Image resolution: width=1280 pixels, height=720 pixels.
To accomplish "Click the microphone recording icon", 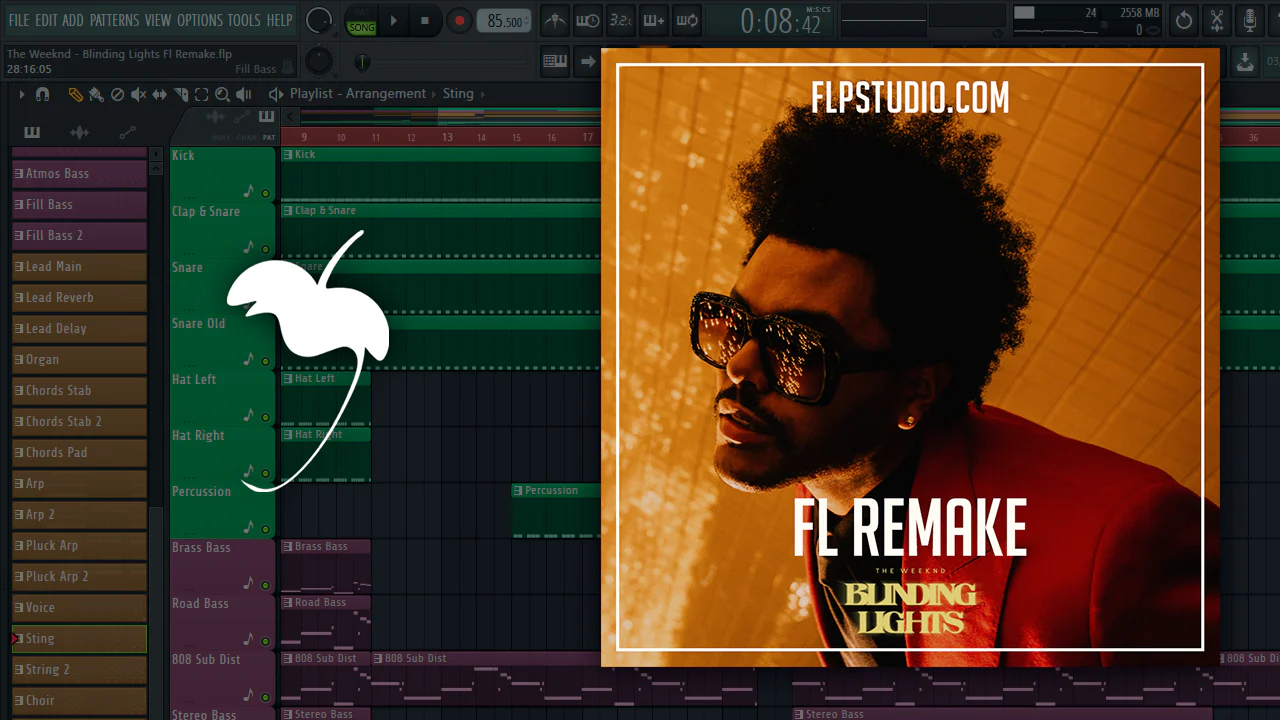I will 1249,20.
